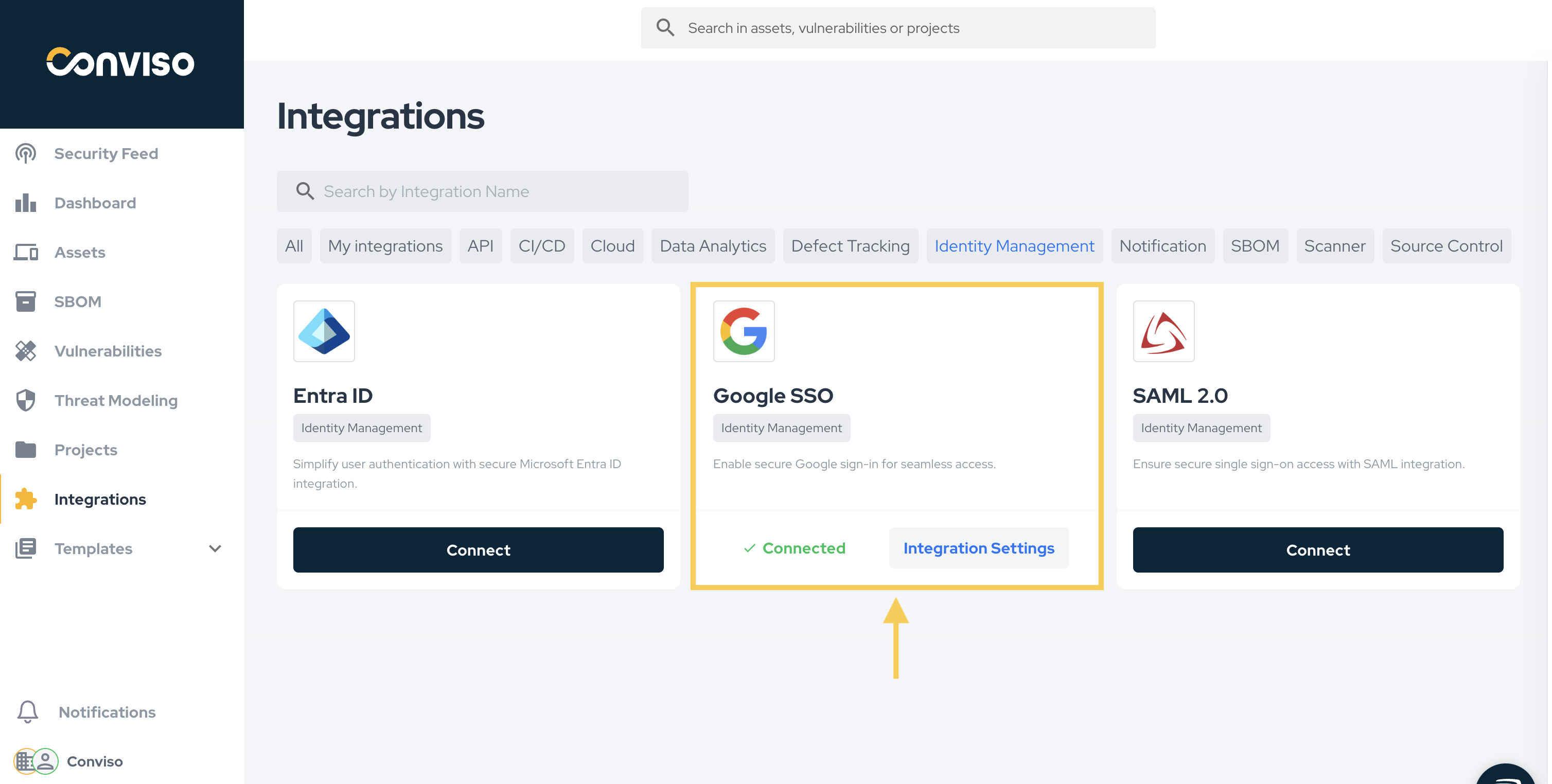The image size is (1552, 784).
Task: Select the Identity Management filter tab
Action: coord(1014,246)
